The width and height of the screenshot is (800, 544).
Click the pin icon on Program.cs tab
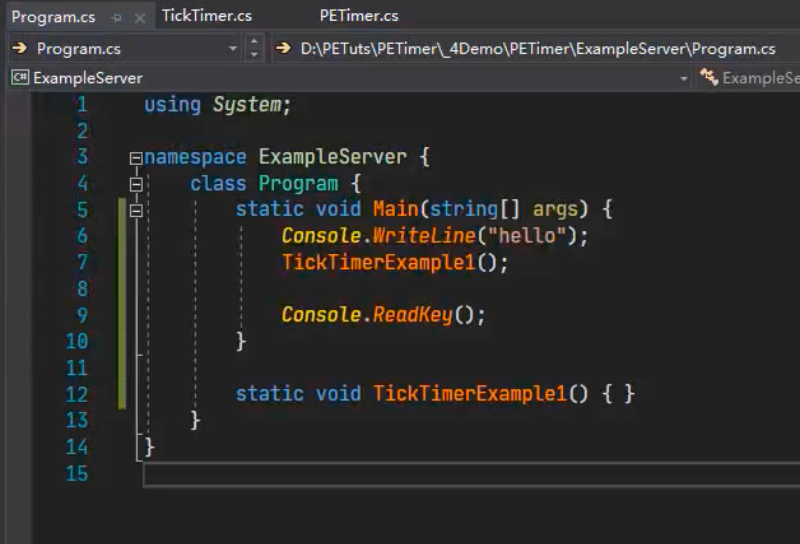(117, 17)
